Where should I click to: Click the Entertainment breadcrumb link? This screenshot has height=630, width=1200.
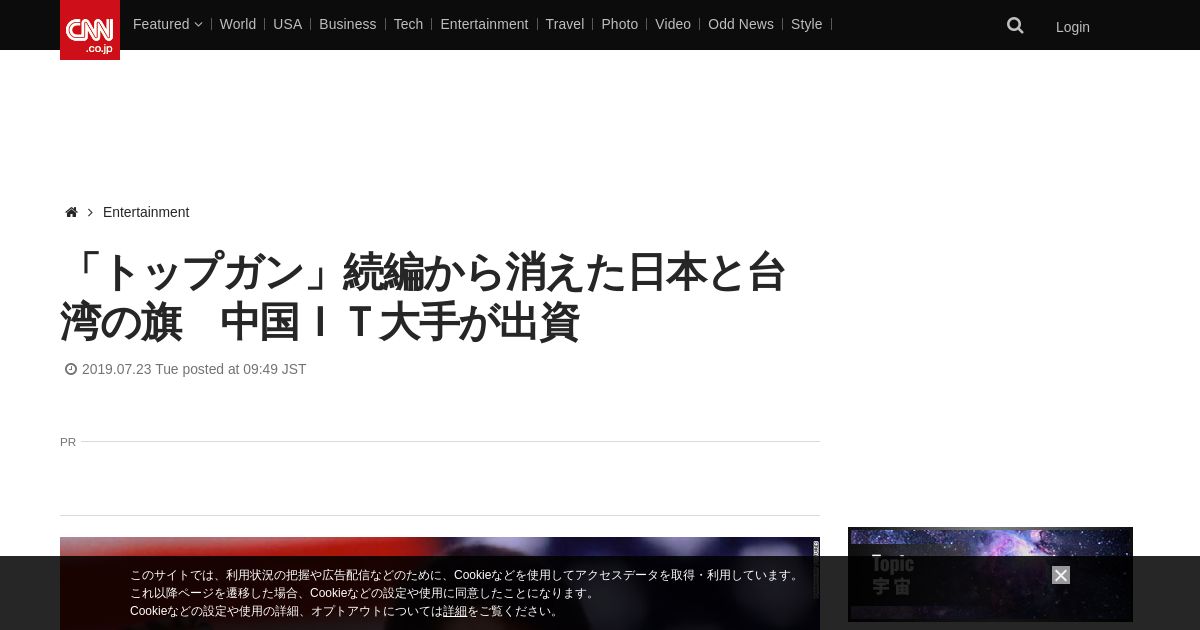coord(146,212)
